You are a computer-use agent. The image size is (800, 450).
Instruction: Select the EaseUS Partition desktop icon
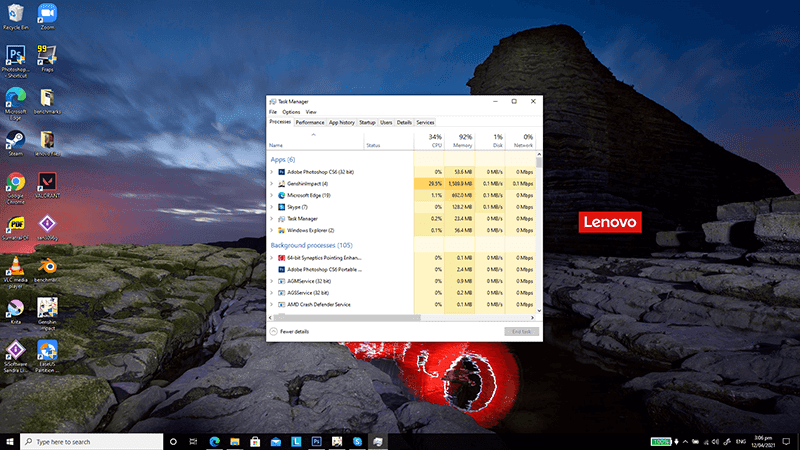tap(47, 356)
